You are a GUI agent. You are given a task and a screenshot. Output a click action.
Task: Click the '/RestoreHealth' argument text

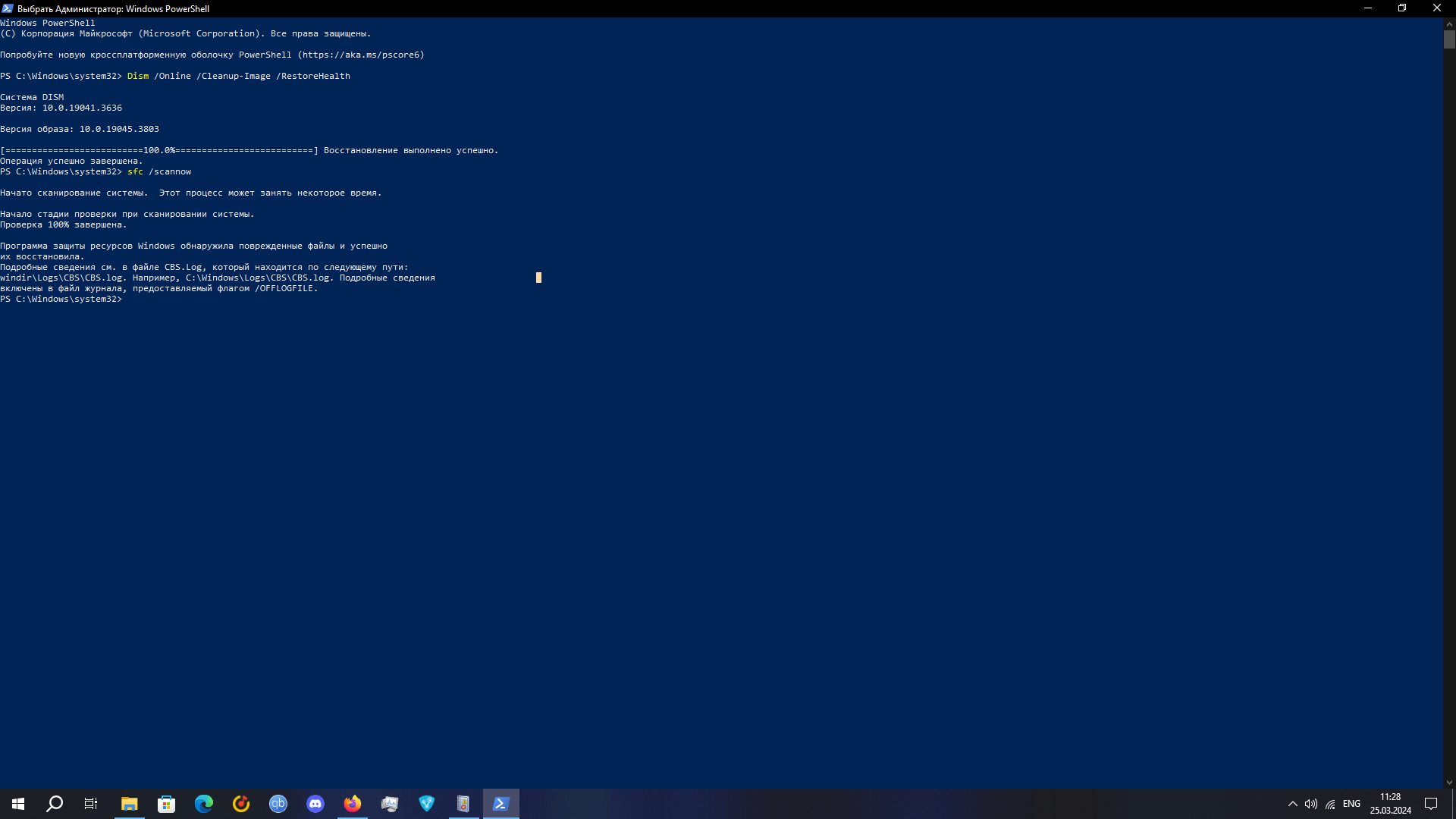point(313,76)
